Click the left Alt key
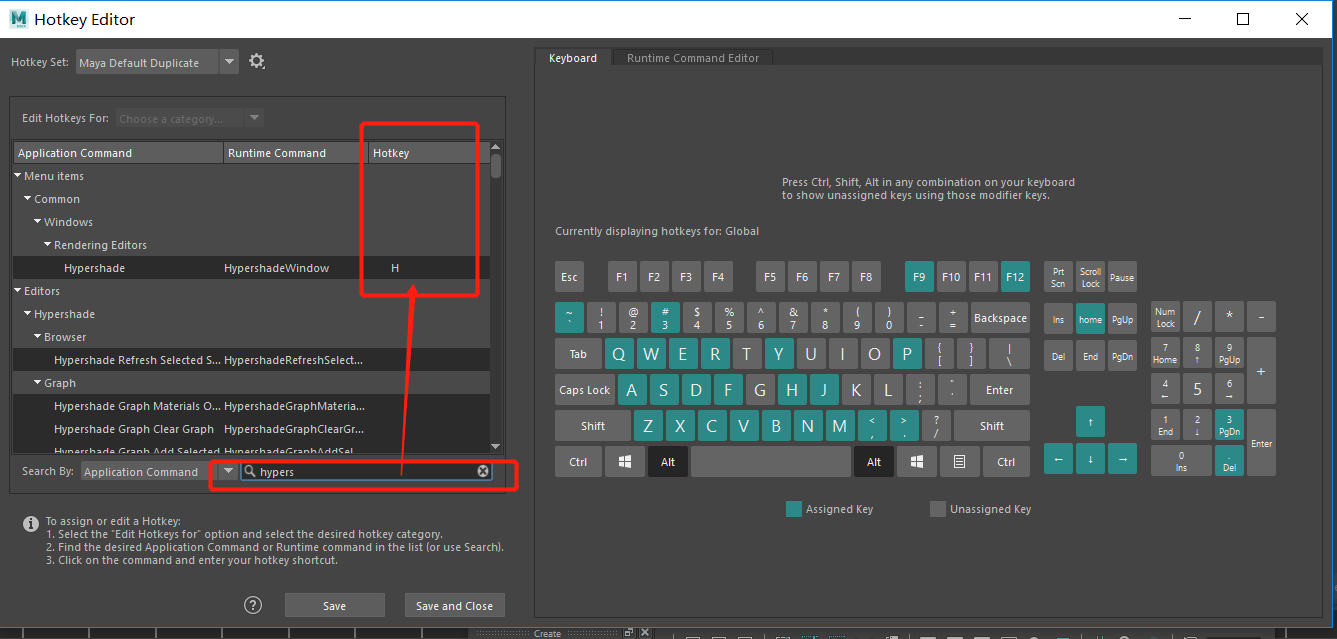This screenshot has height=639, width=1337. point(668,462)
